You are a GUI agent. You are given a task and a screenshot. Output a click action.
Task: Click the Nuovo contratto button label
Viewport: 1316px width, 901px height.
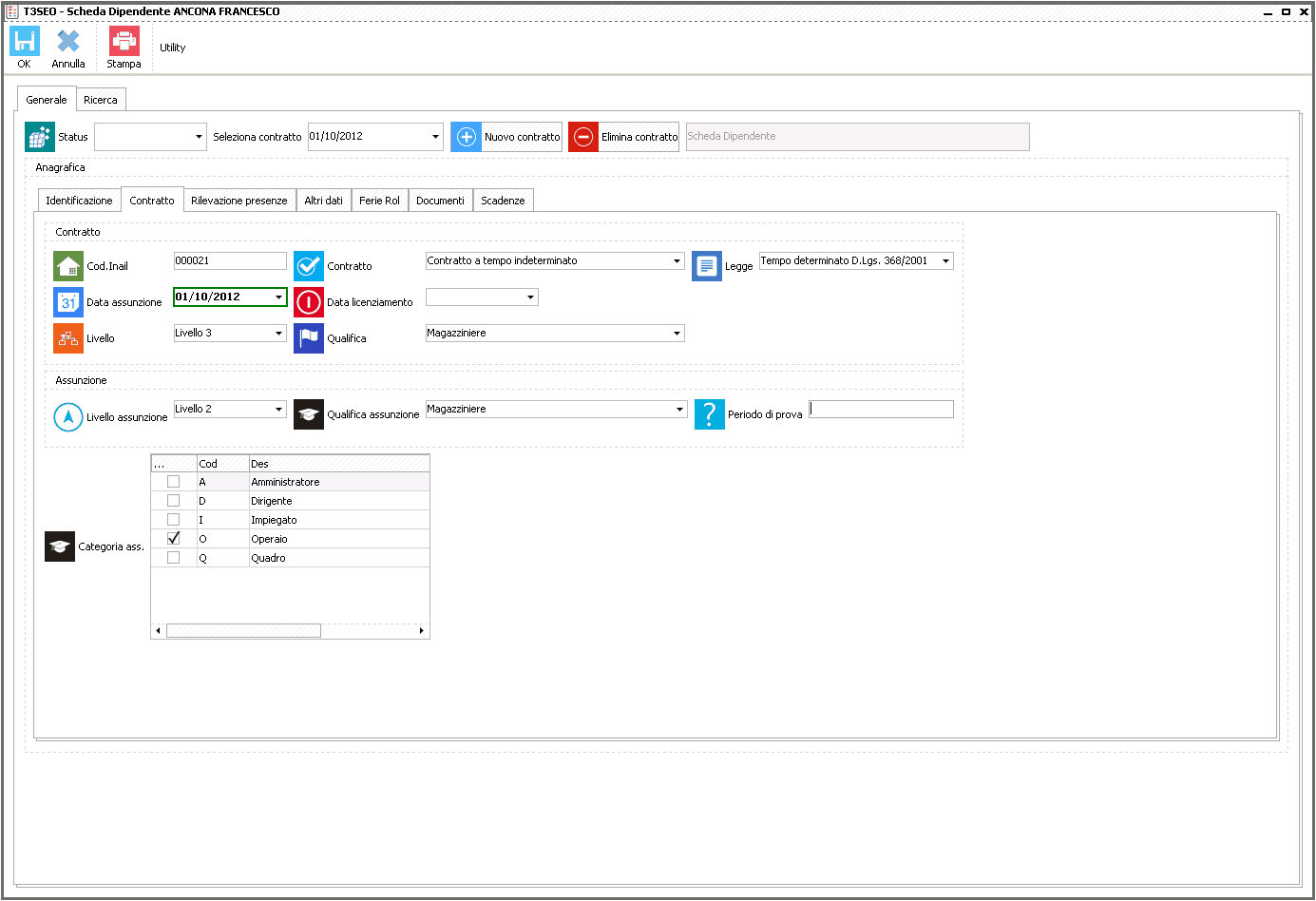coord(523,137)
